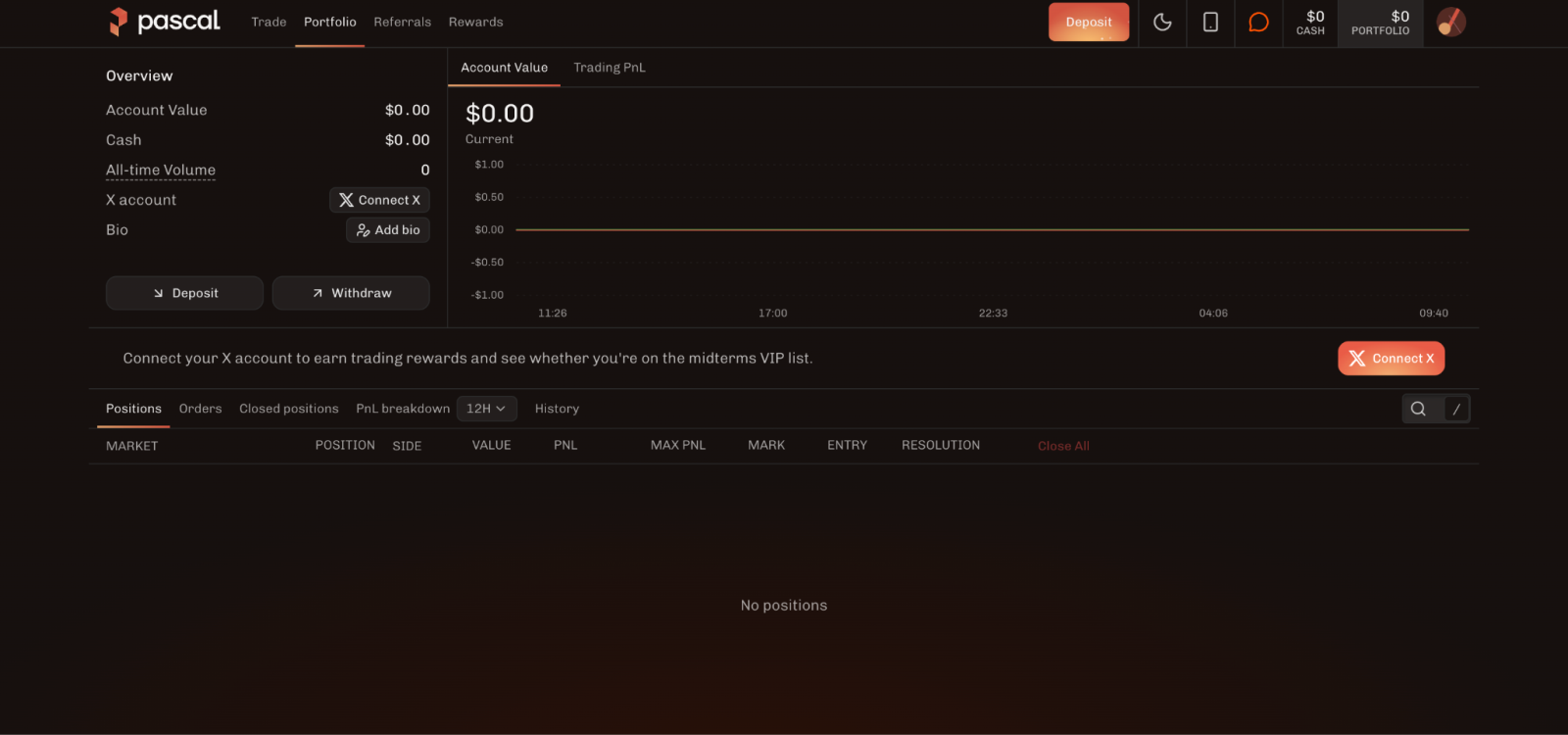The image size is (1568, 735).
Task: Toggle dark mode with the moon icon
Action: click(x=1162, y=23)
